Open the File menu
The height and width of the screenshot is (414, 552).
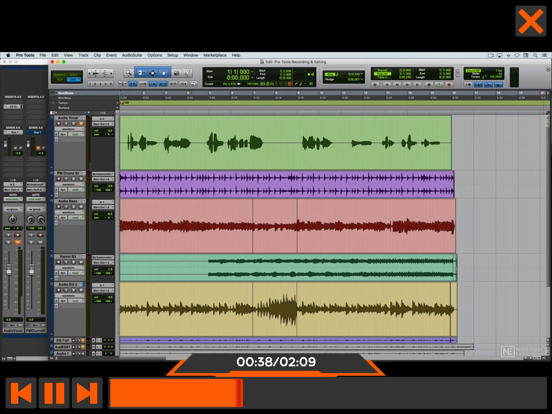43,55
